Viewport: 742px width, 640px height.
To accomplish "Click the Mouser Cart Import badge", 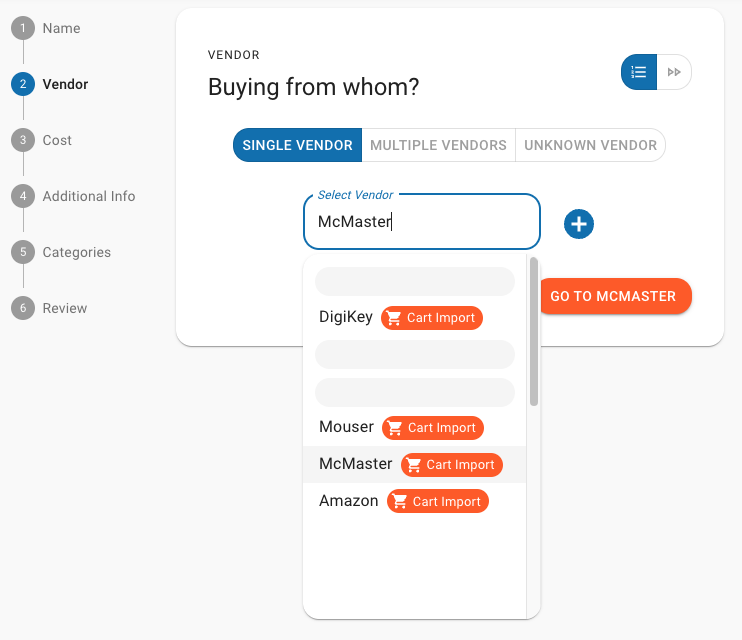I will tap(433, 428).
